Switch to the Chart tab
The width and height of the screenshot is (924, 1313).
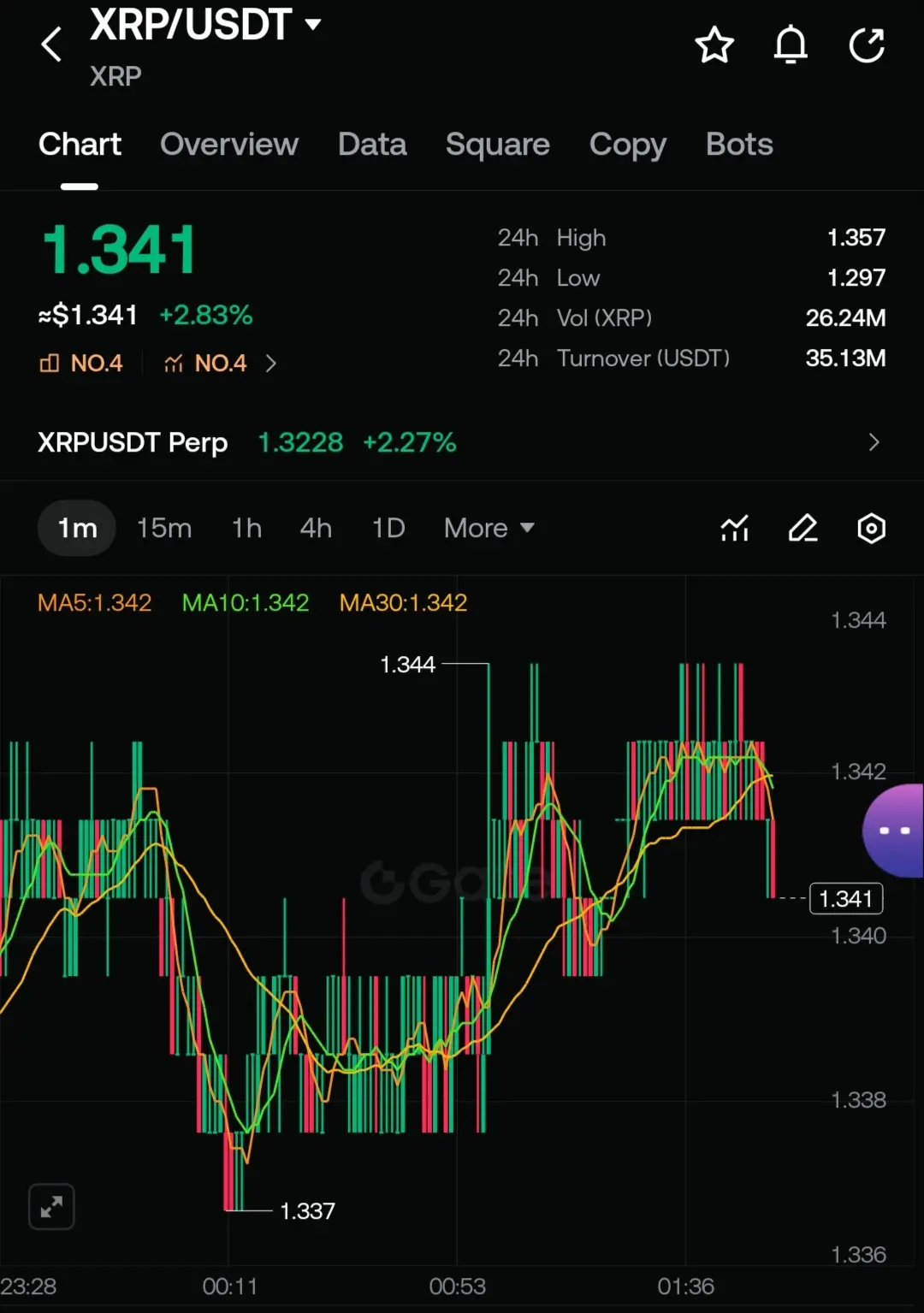(80, 145)
